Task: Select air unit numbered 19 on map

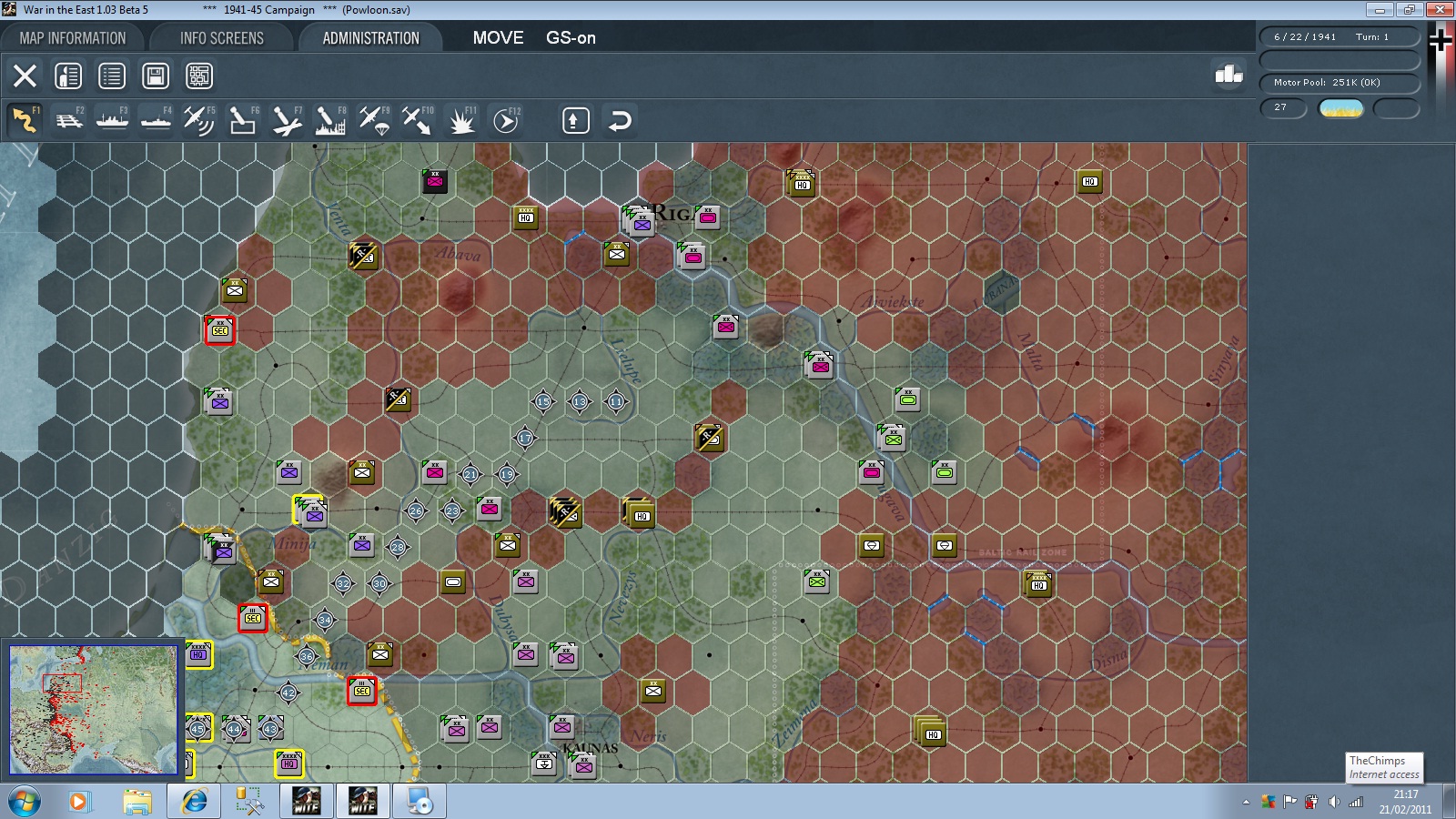Action: 507,474
